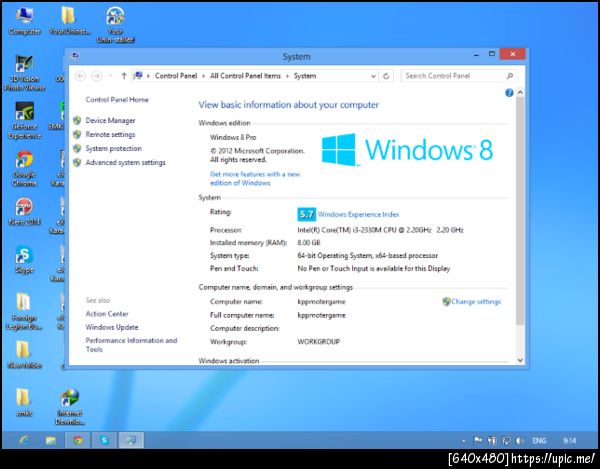Screen dimensions: 600x469
Task: Click the ENG language indicator
Action: coord(539,441)
